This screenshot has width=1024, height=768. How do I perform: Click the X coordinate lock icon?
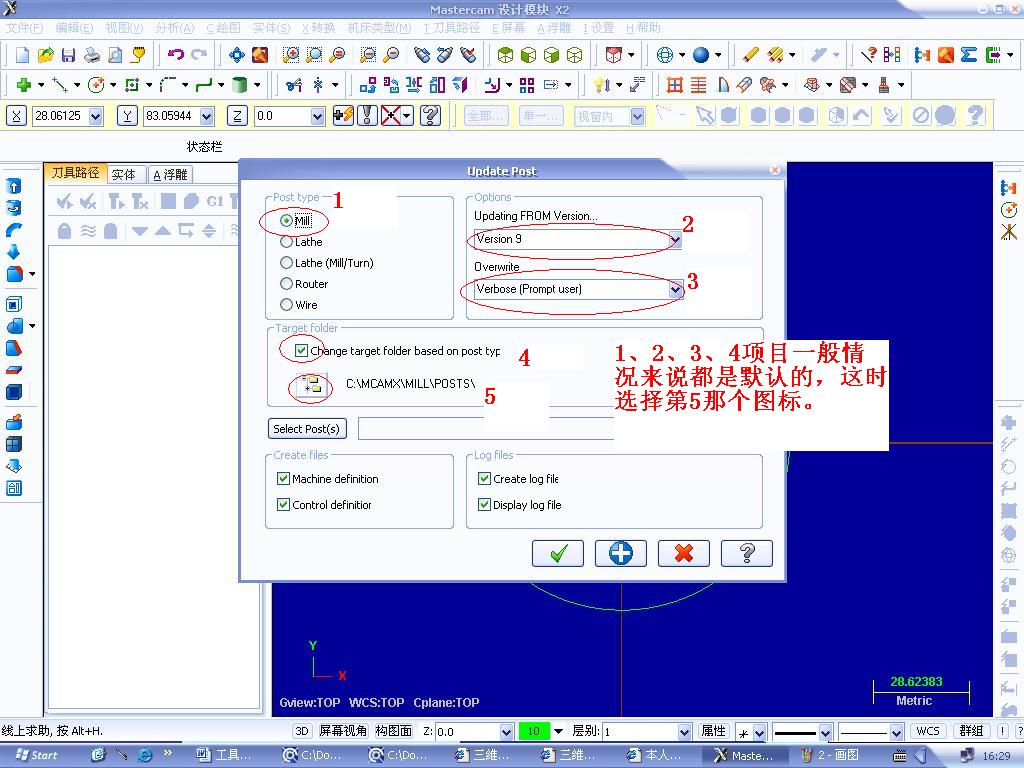point(16,116)
